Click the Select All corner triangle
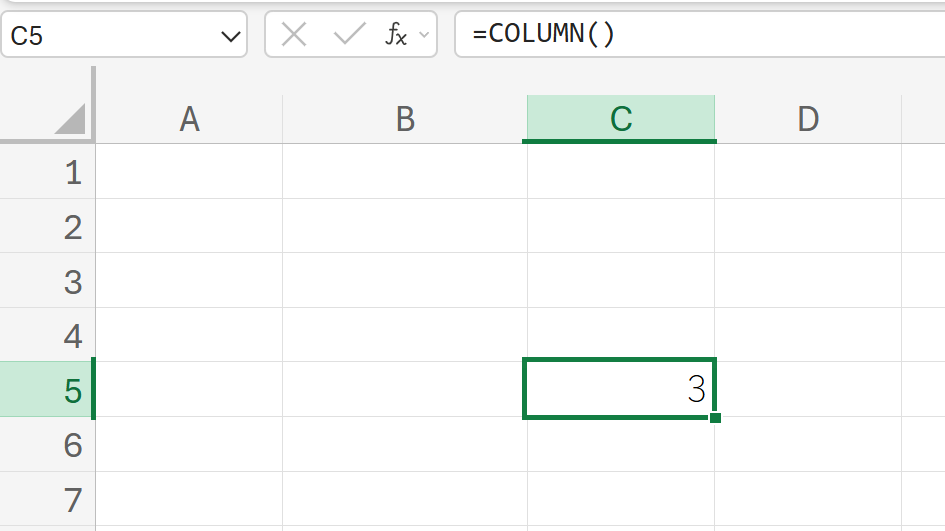 [70, 119]
